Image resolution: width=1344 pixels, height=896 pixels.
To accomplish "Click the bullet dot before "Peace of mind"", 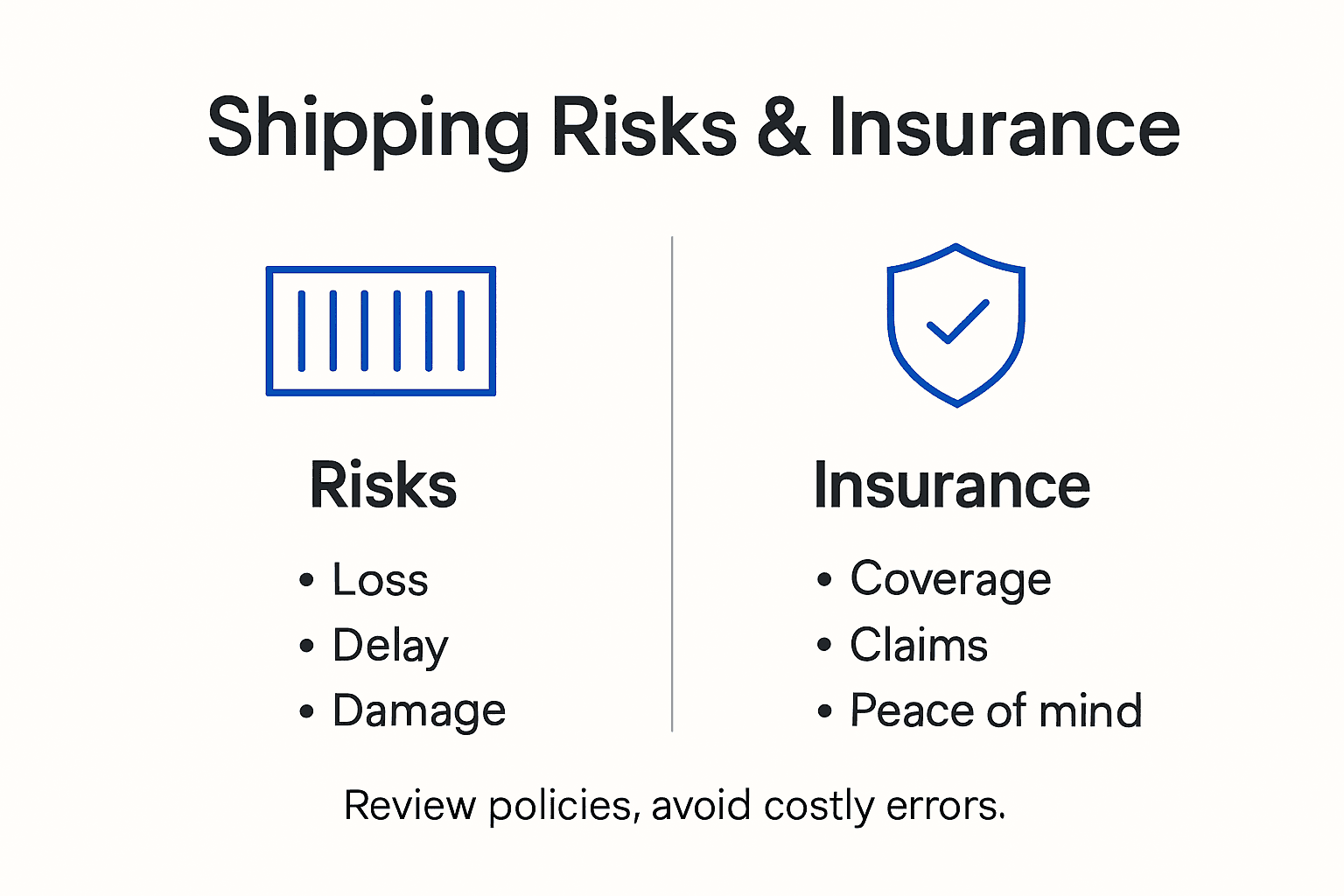I will tap(824, 710).
